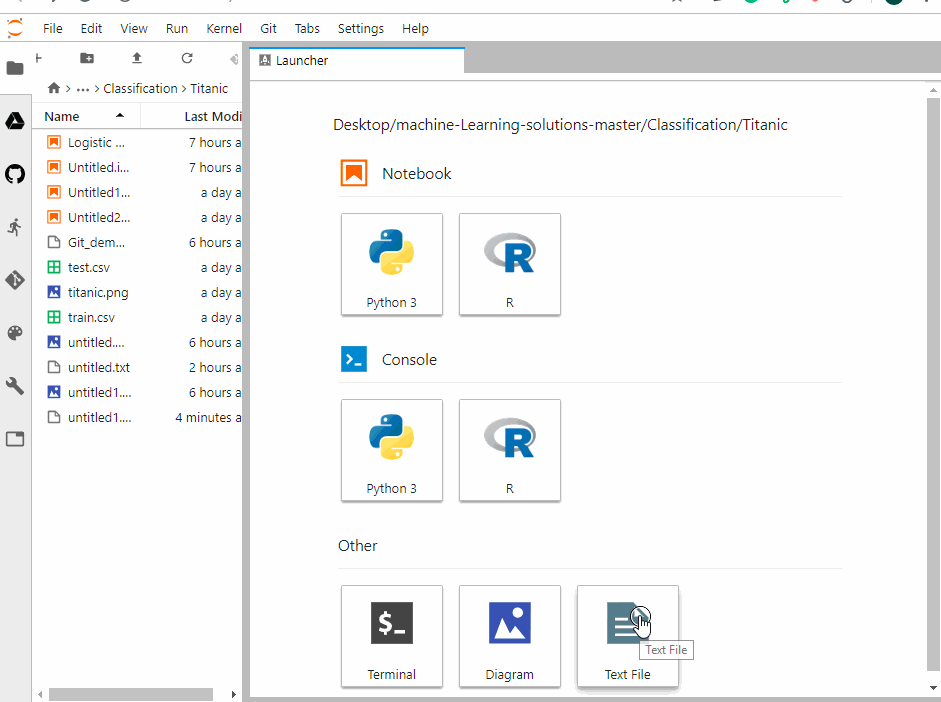The image size is (941, 702).
Task: Open the command palette via the palette icon
Action: 15,333
